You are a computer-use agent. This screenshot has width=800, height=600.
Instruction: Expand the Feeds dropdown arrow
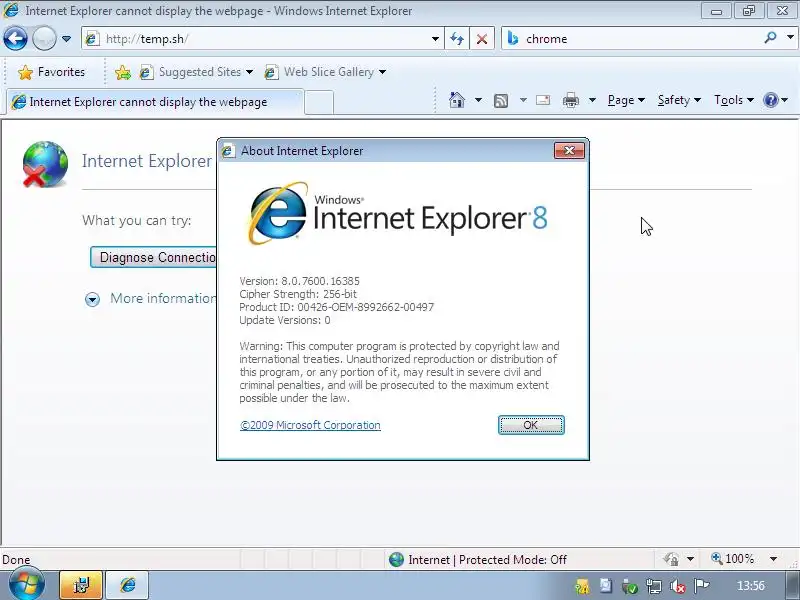[523, 100]
